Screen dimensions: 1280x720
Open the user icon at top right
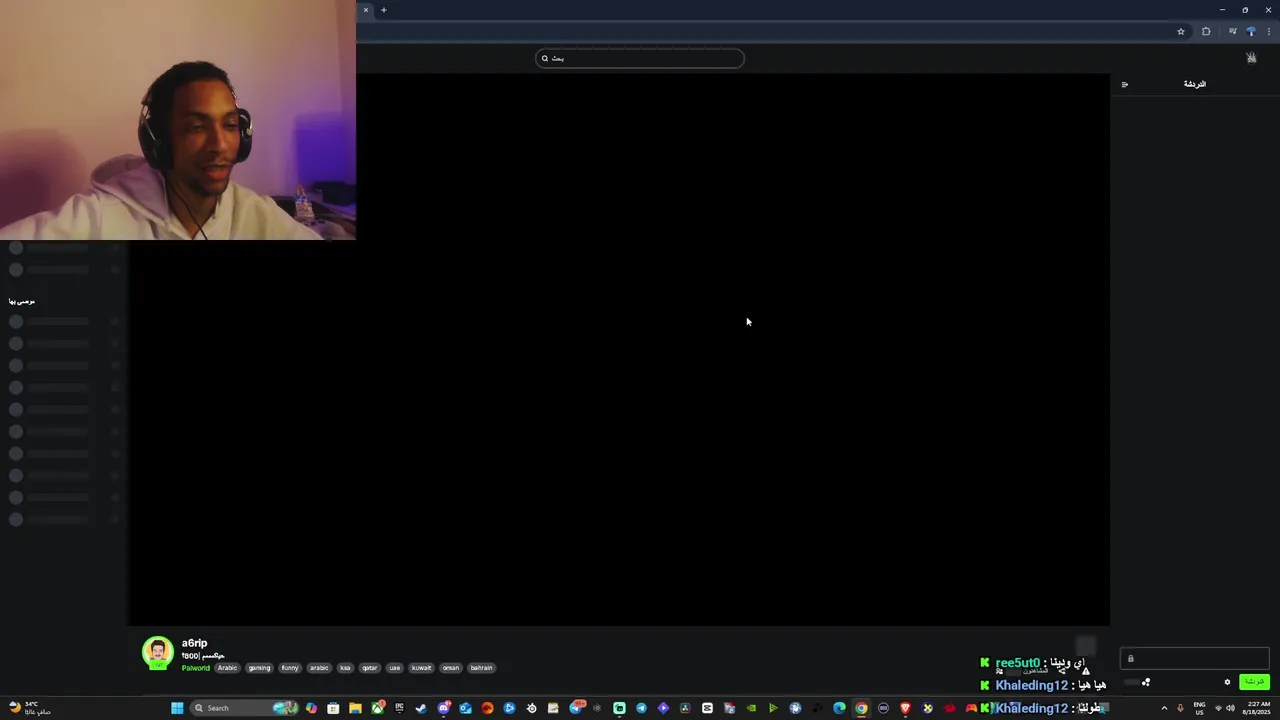point(1251,58)
